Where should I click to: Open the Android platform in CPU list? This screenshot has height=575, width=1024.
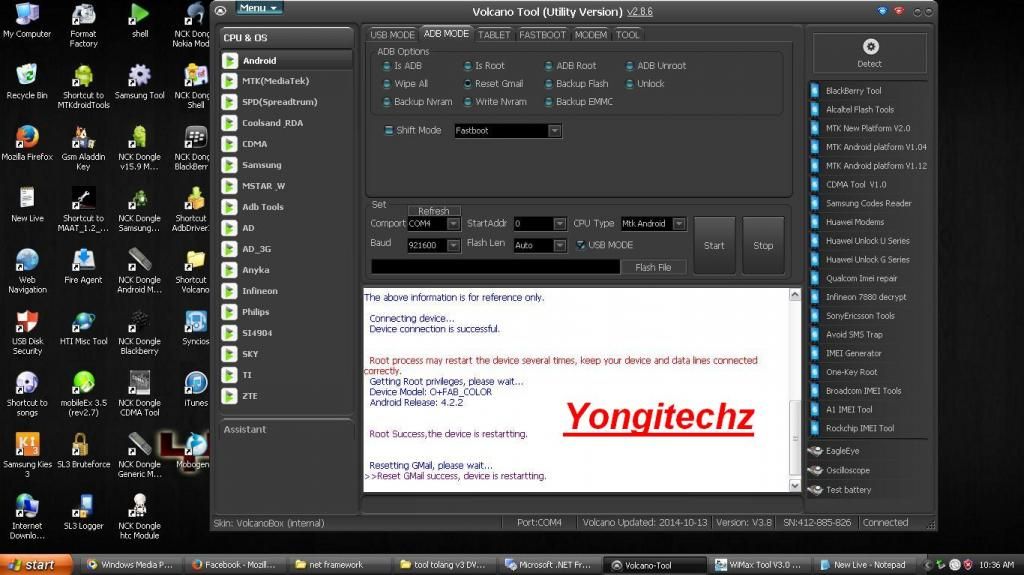tap(287, 61)
